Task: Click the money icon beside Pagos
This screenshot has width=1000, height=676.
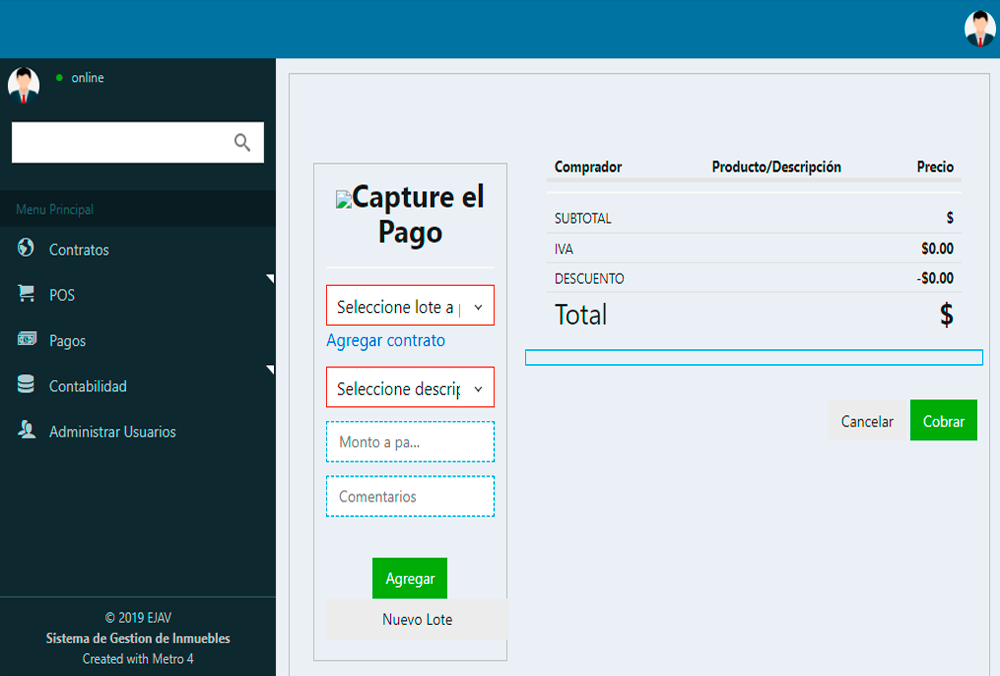Action: point(27,340)
